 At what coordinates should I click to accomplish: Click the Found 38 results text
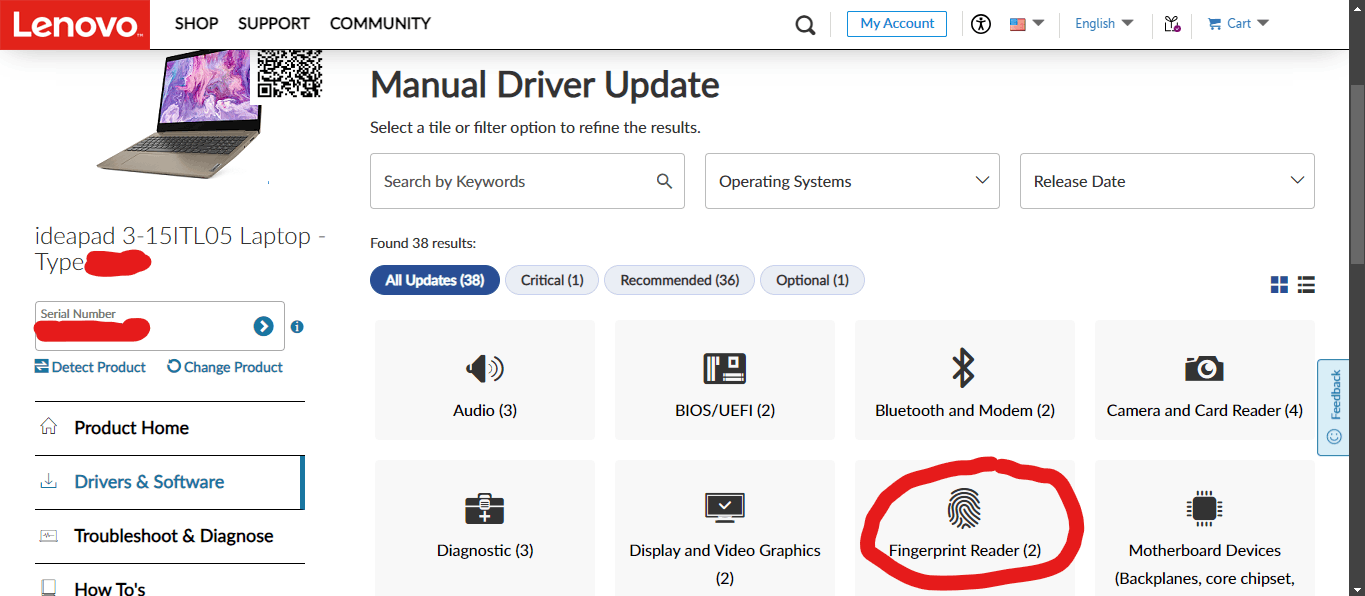click(x=423, y=243)
